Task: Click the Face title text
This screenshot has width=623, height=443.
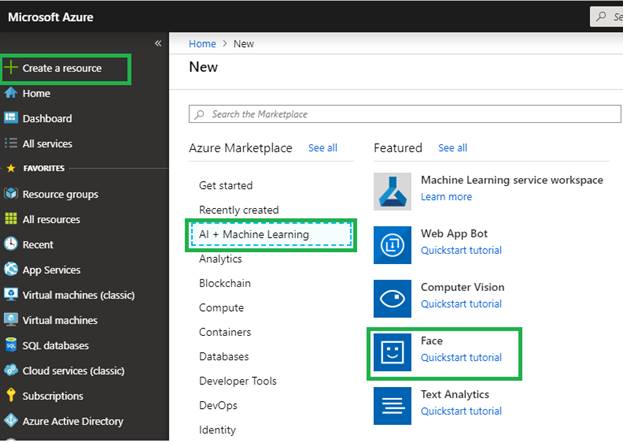Action: (x=431, y=340)
